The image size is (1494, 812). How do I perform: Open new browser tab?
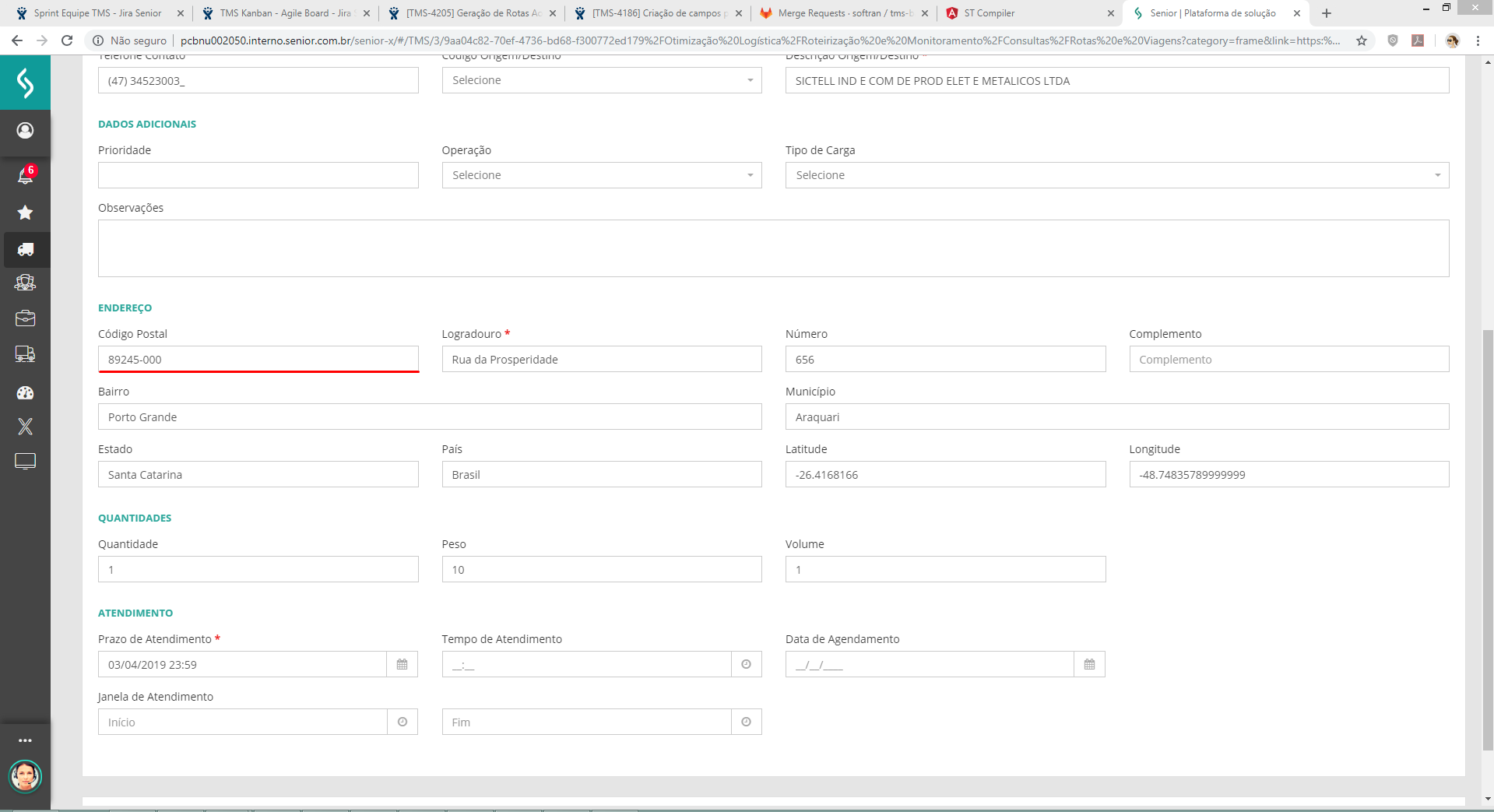[1327, 13]
